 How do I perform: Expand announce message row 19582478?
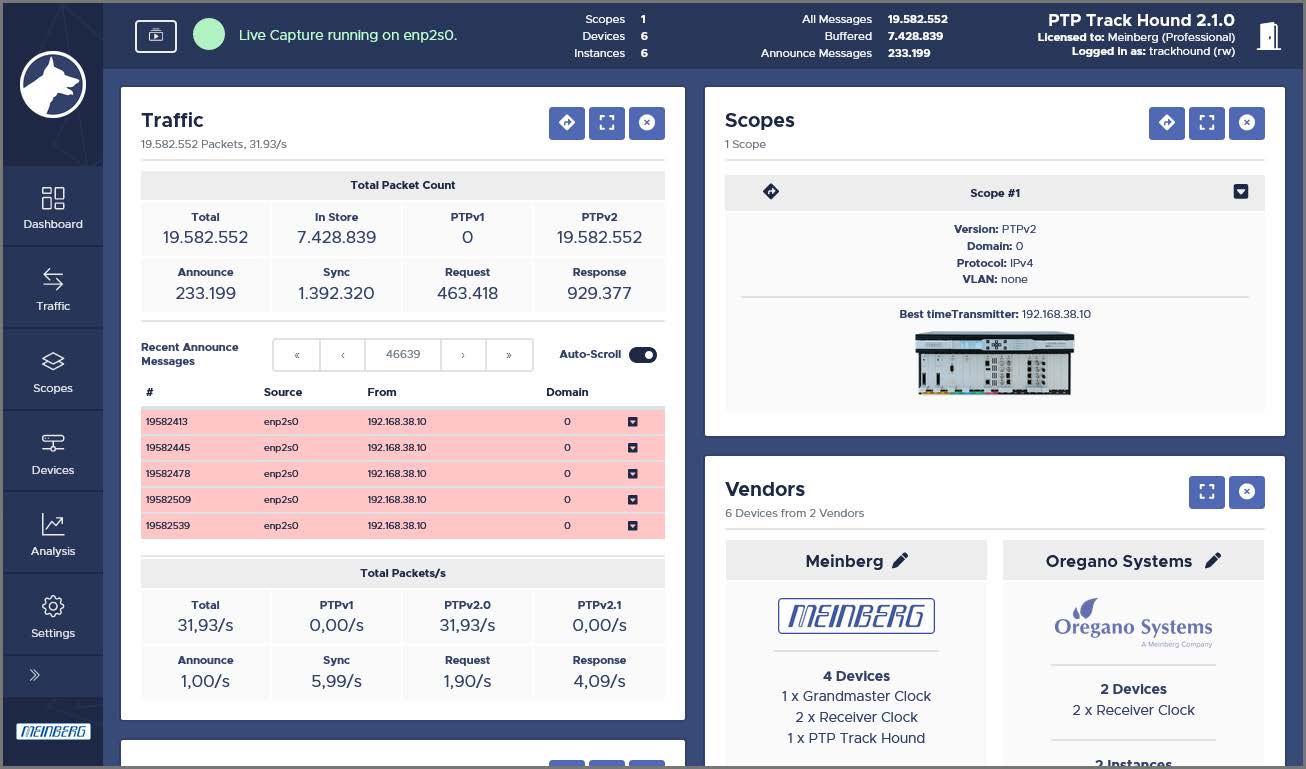click(633, 474)
